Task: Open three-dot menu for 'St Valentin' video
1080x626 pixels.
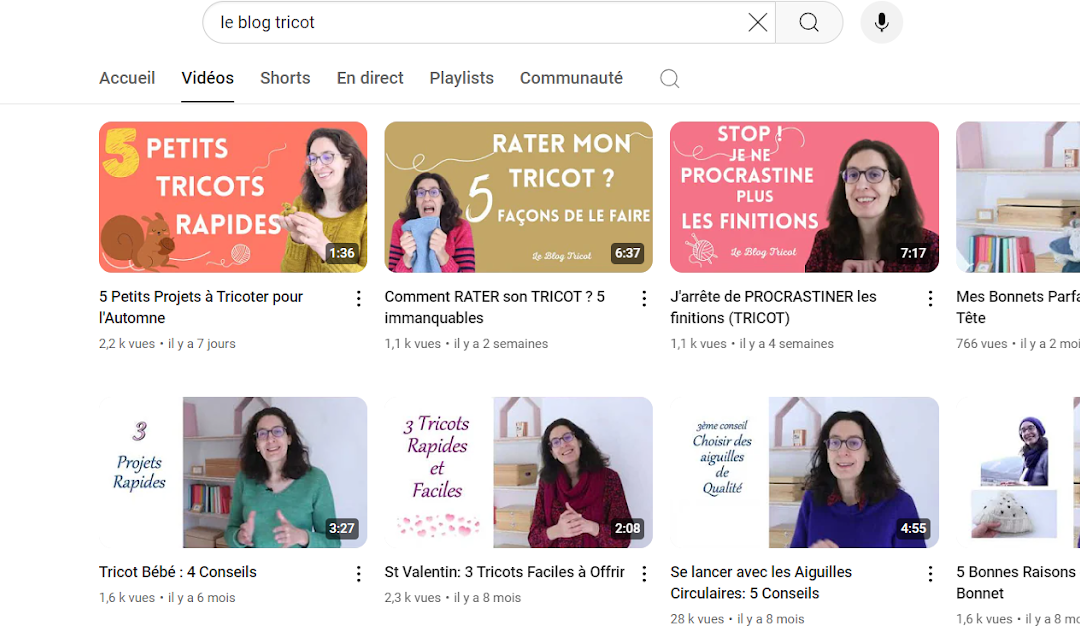Action: (644, 574)
